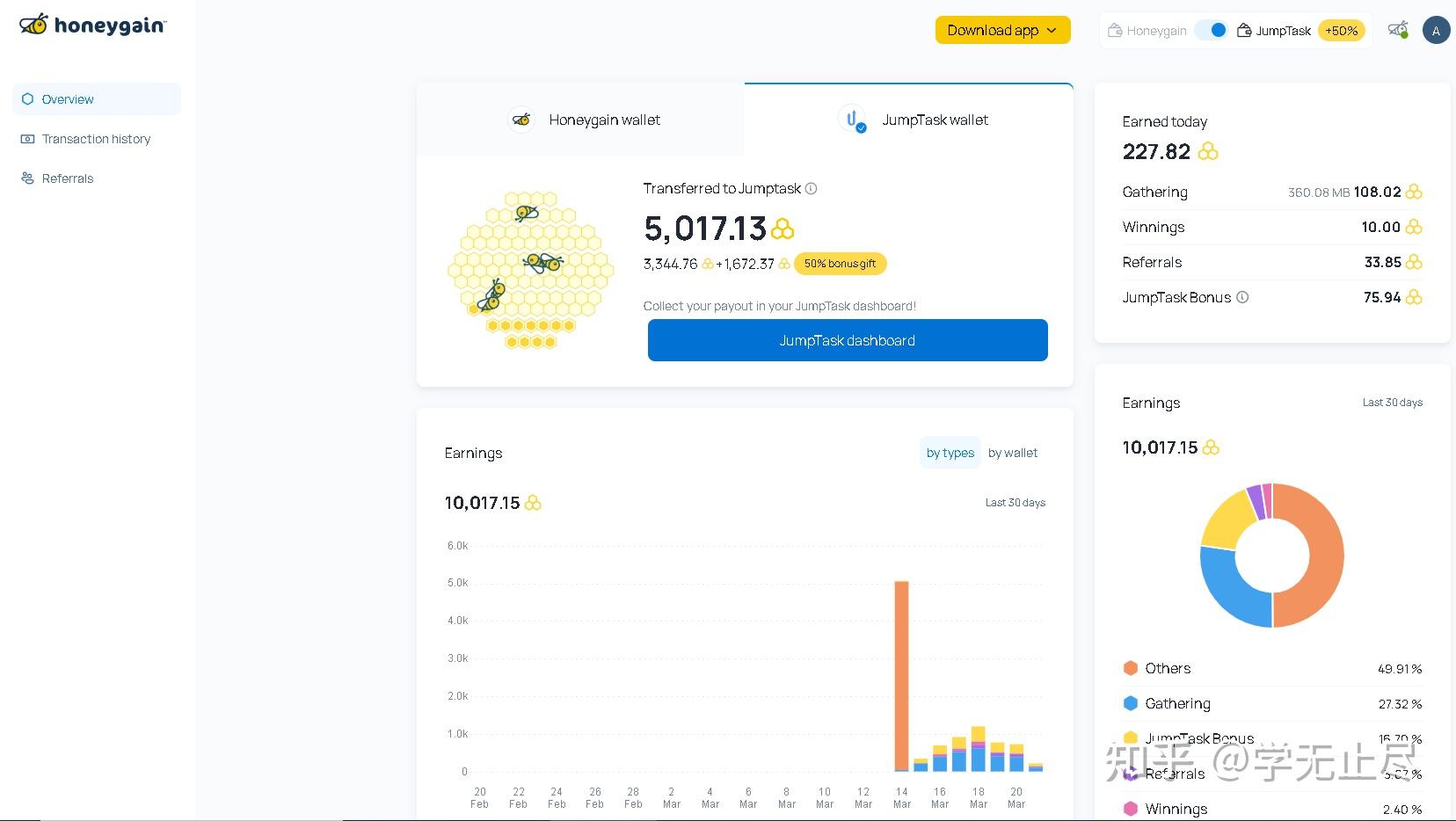Click credits icon beside chart total 10,017.15

pyautogui.click(x=533, y=503)
